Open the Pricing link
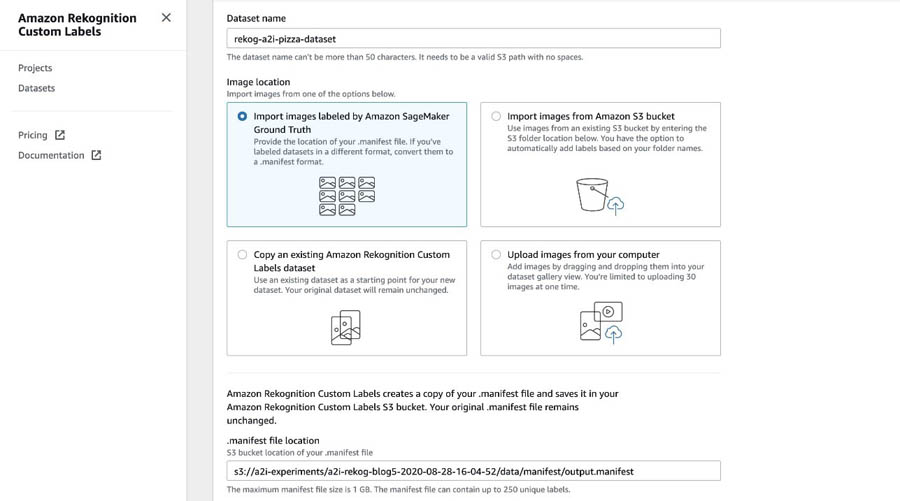The height and width of the screenshot is (501, 900). pyautogui.click(x=33, y=135)
